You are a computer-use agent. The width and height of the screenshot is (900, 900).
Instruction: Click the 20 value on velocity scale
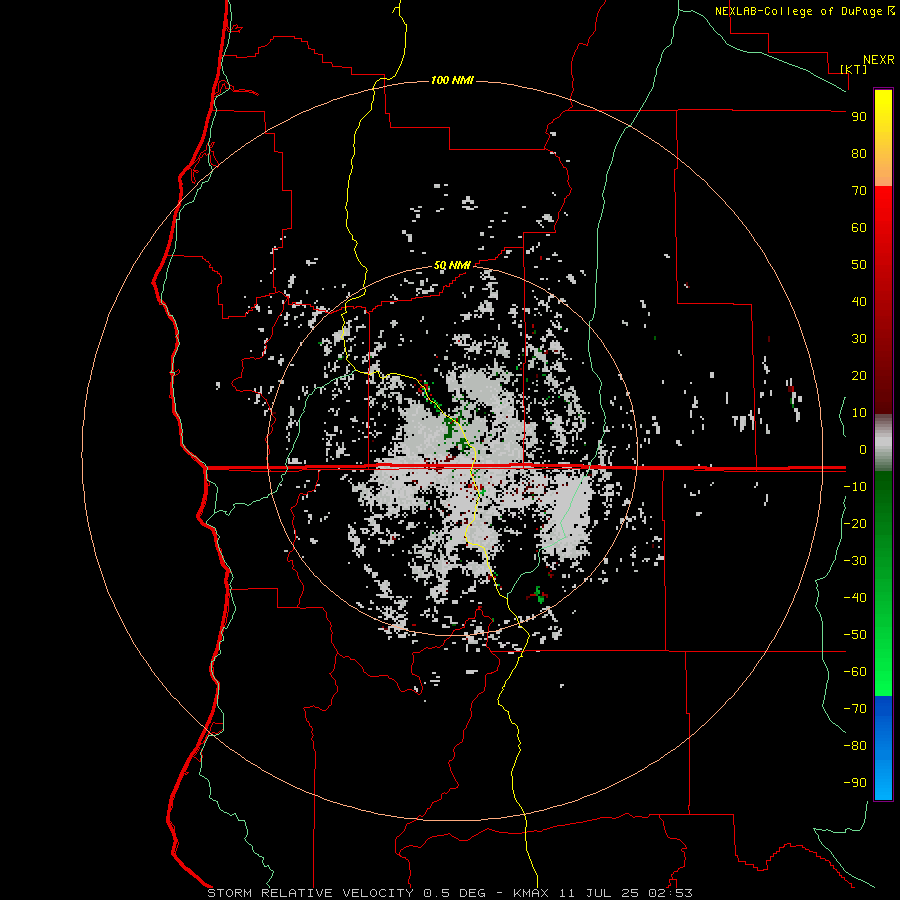pos(859,375)
